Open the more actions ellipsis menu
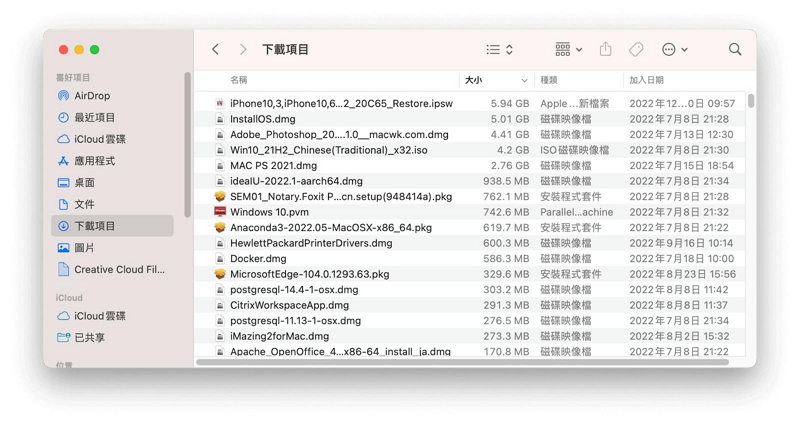The image size is (800, 425). [x=674, y=49]
